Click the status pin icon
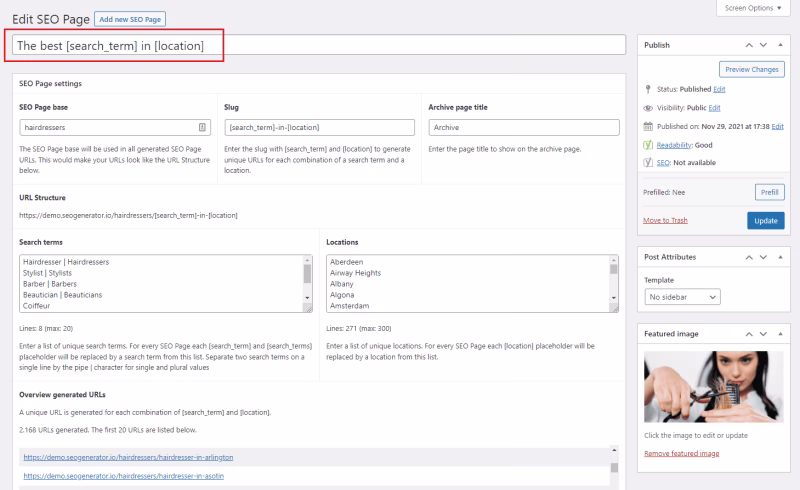Viewport: 800px width, 490px height. (x=648, y=89)
